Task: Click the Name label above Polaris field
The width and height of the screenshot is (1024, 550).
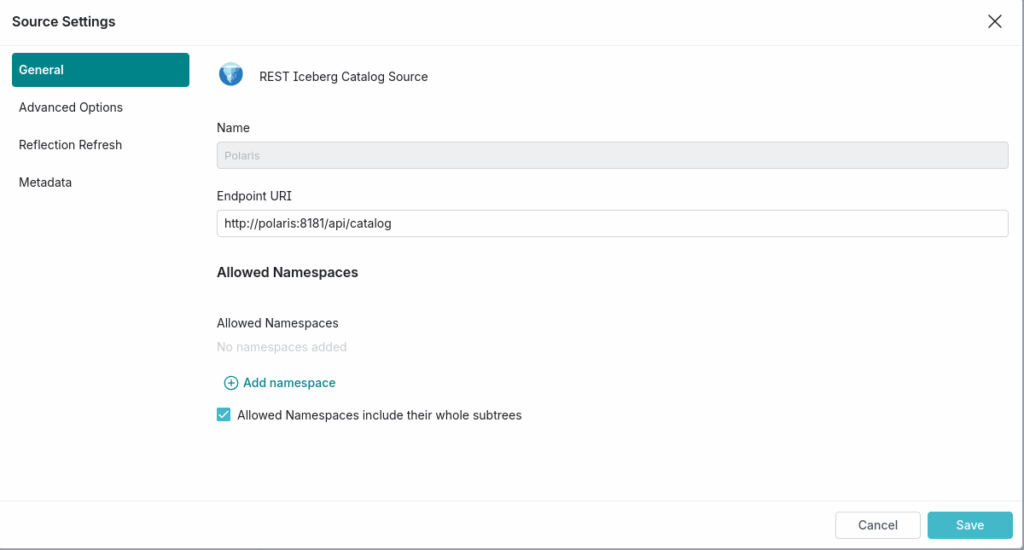Action: [233, 128]
